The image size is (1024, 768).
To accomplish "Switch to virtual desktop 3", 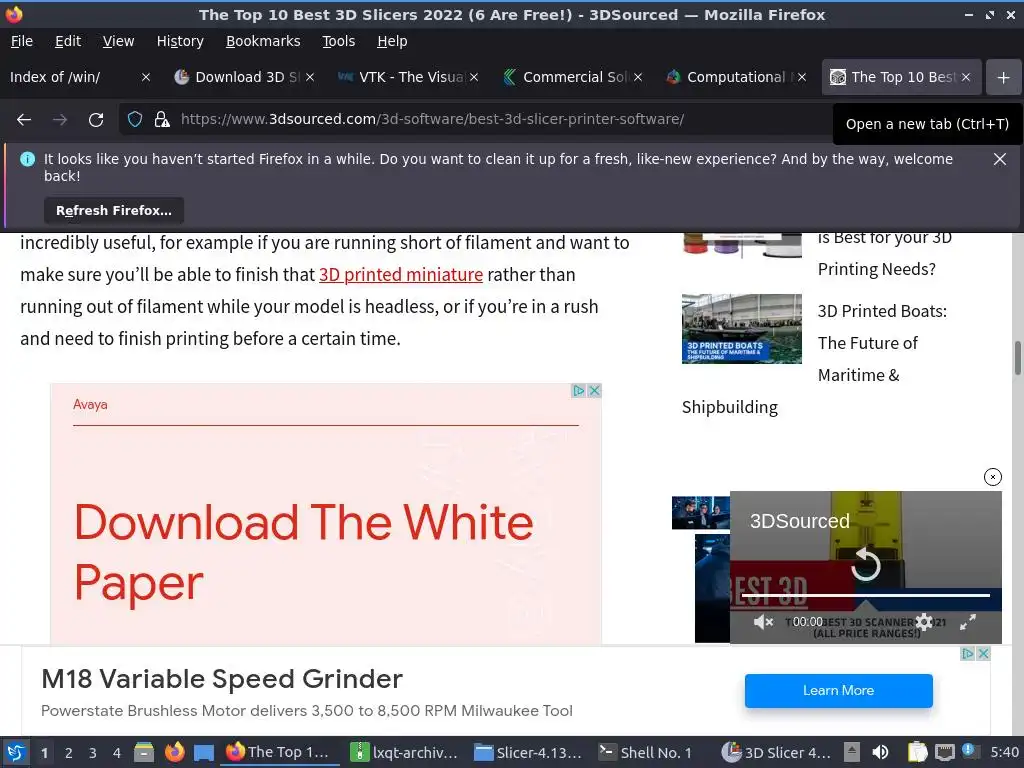I will pos(93,753).
